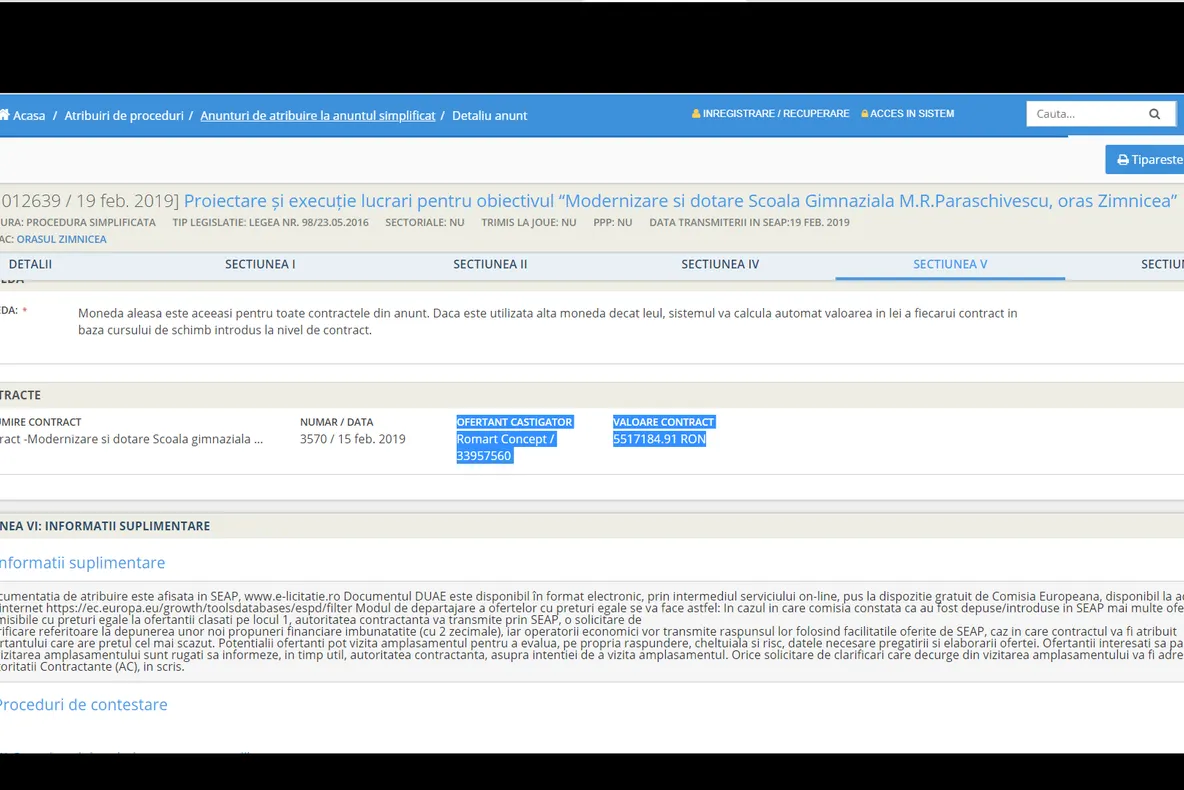Click the printer icon on Tipareste
Screen dimensions: 1184x790
click(1123, 160)
